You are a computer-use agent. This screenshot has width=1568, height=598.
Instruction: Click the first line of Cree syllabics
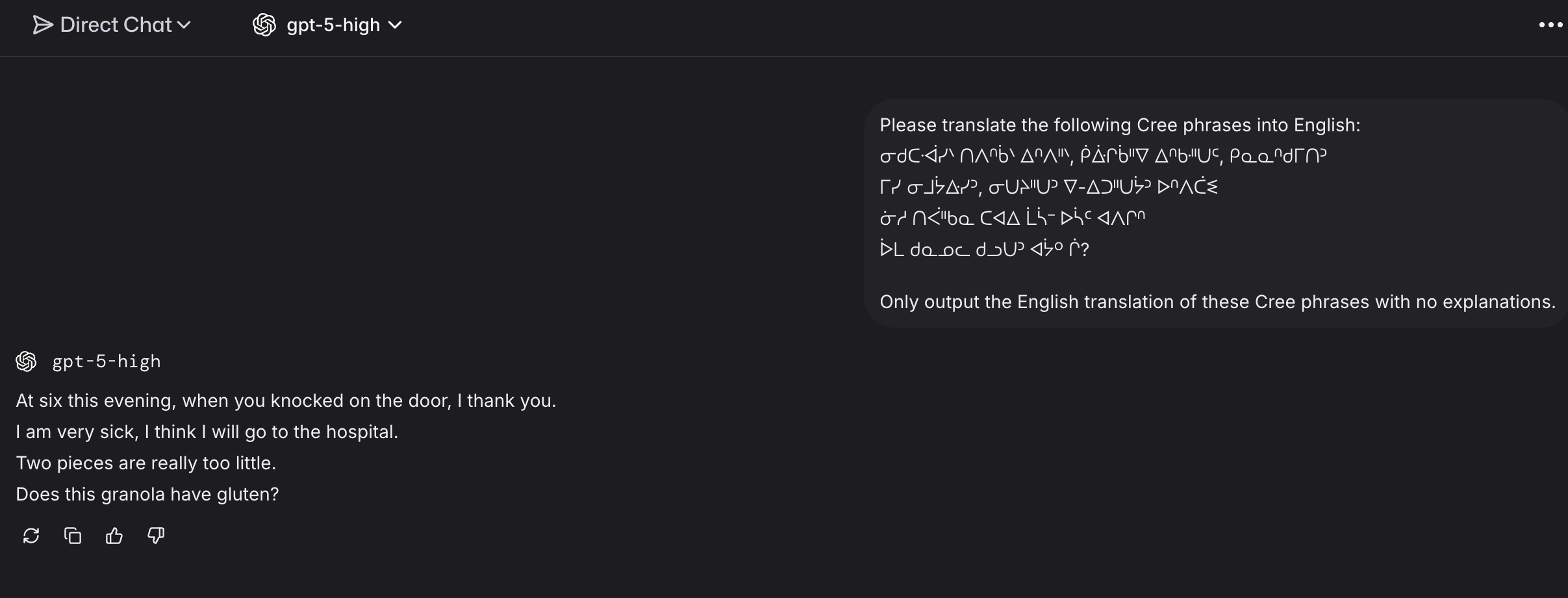click(1102, 156)
